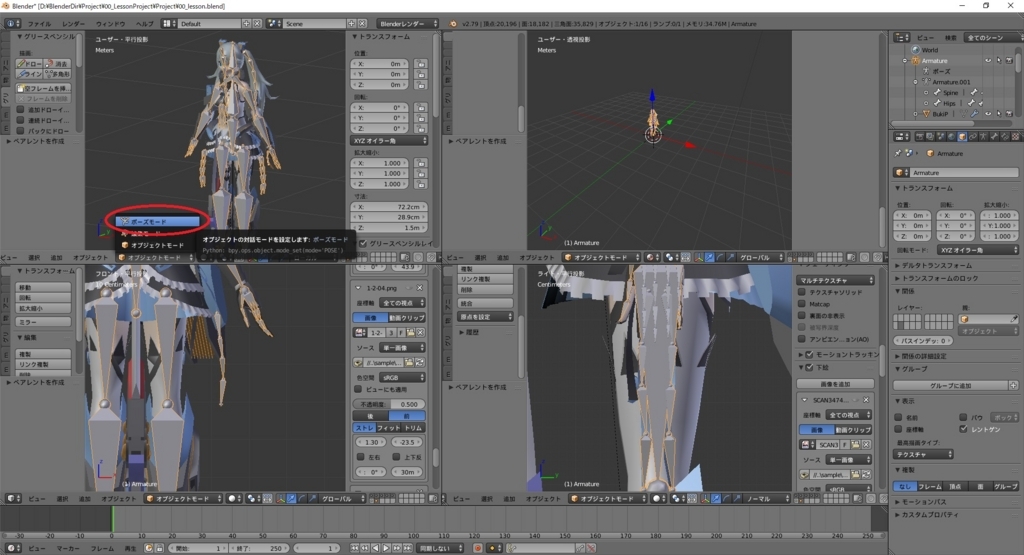
Task: Open the ウィンドウ menu
Action: click(x=110, y=24)
